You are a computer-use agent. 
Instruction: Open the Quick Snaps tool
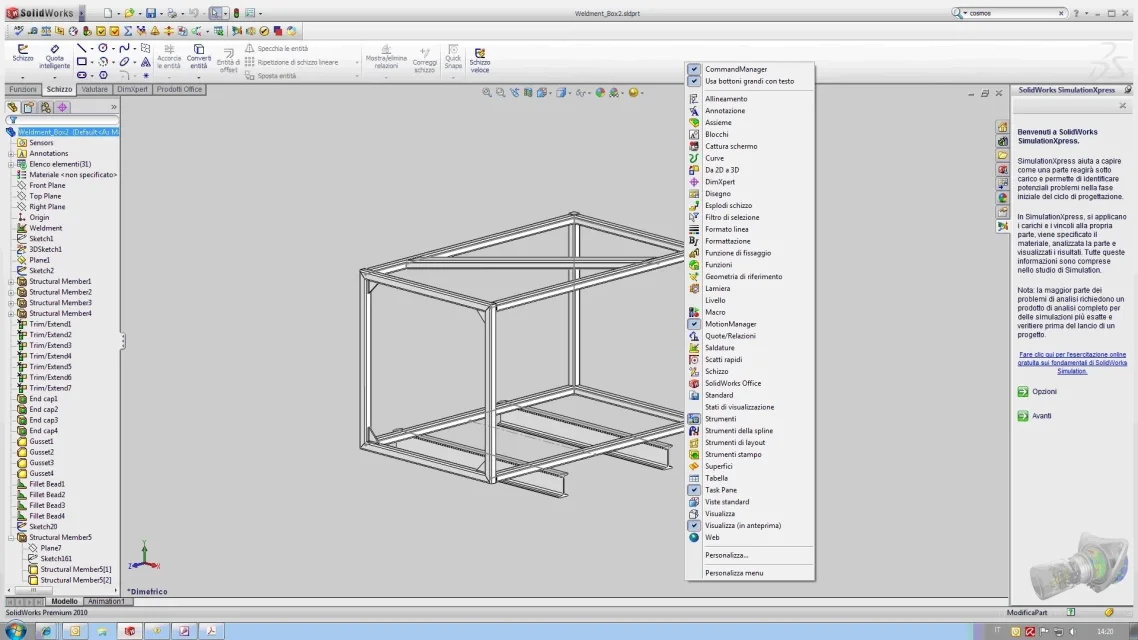click(x=453, y=57)
